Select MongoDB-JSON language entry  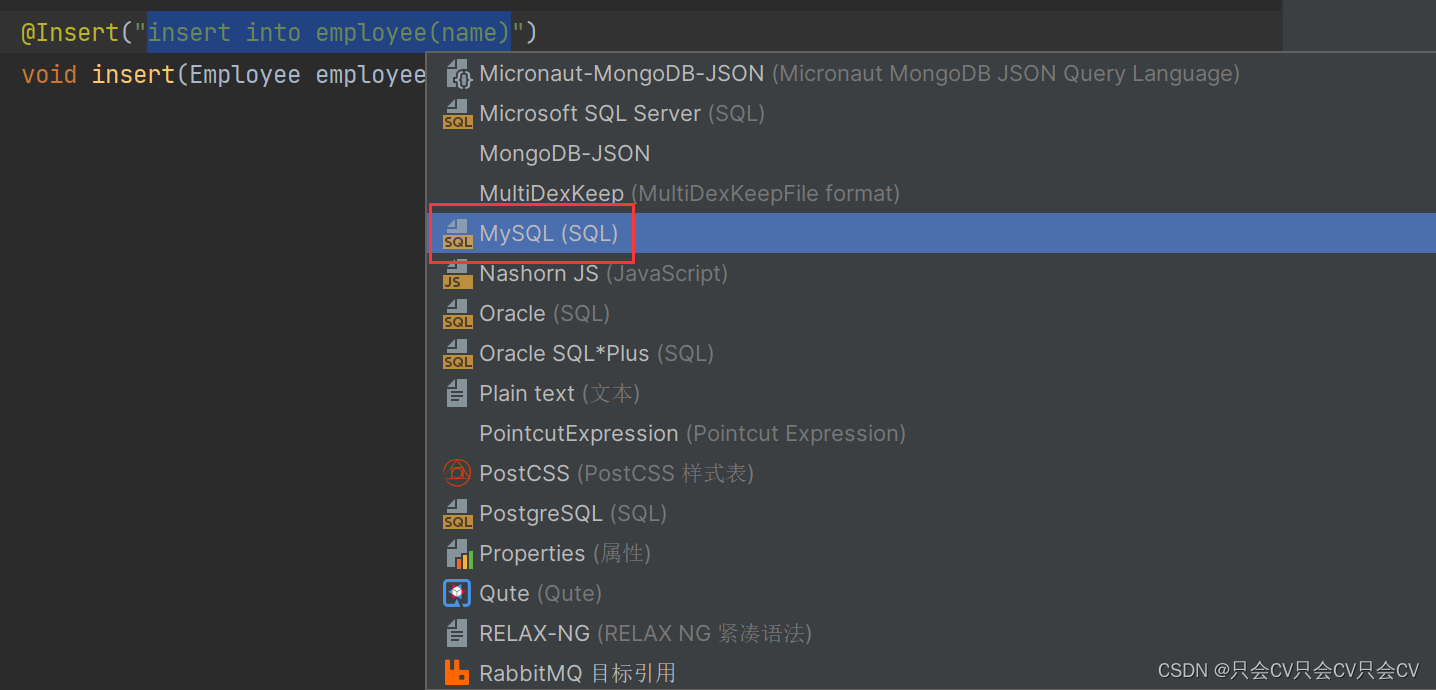click(564, 153)
